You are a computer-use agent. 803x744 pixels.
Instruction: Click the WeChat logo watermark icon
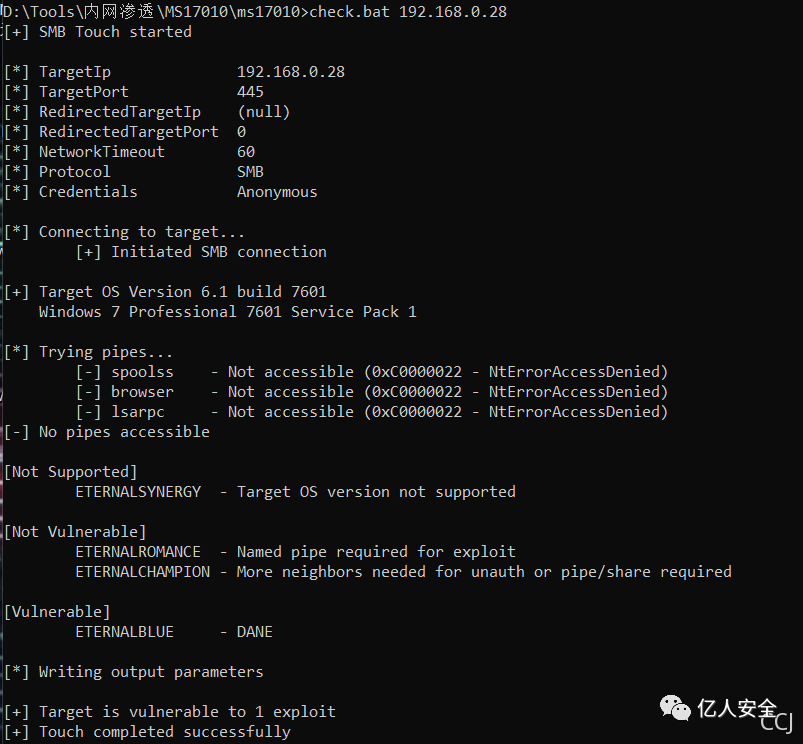(x=675, y=708)
